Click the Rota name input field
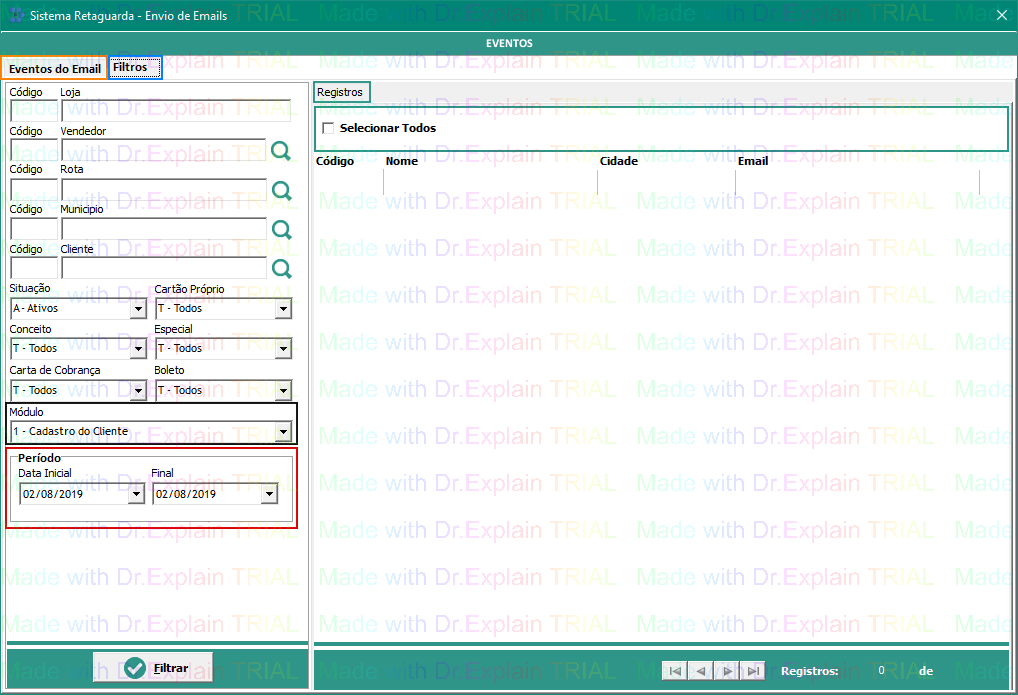 click(x=164, y=190)
